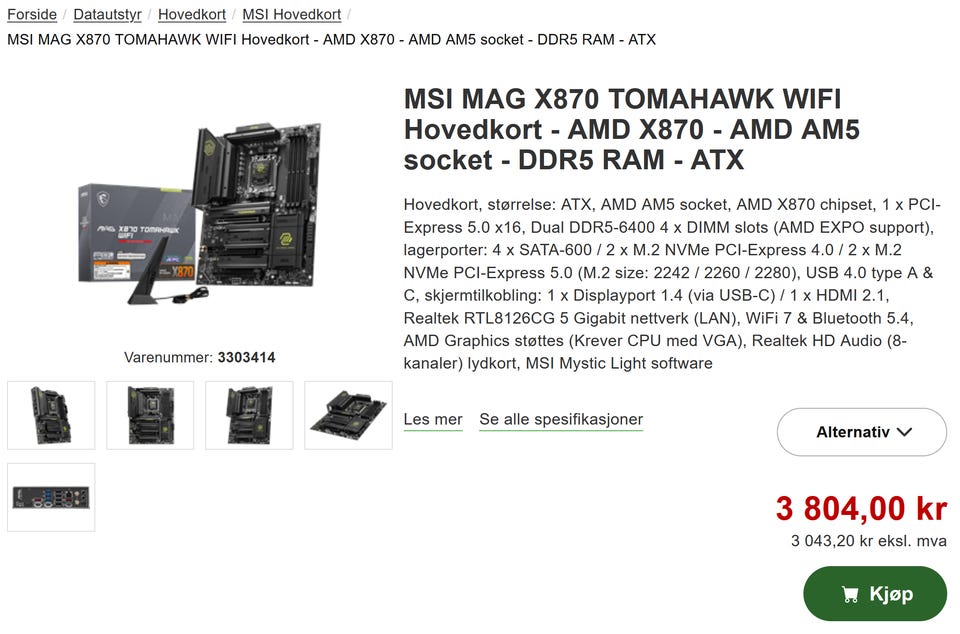Click the chevron arrow beside Alternativ

point(904,432)
